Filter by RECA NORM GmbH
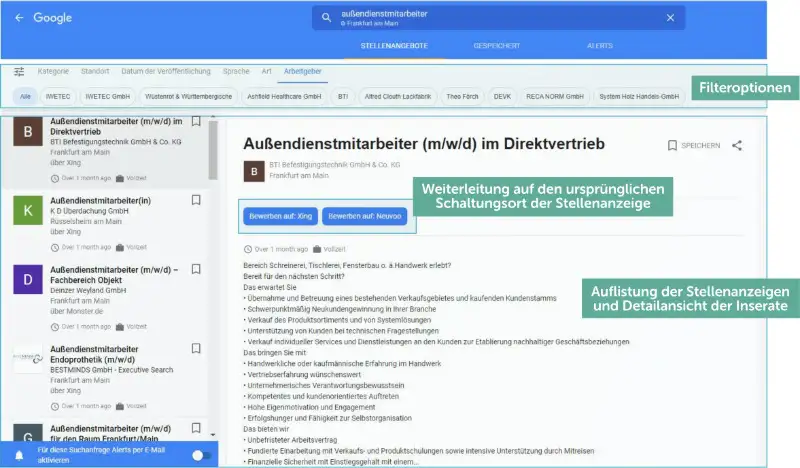Image resolution: width=800 pixels, height=468 pixels. [555, 96]
